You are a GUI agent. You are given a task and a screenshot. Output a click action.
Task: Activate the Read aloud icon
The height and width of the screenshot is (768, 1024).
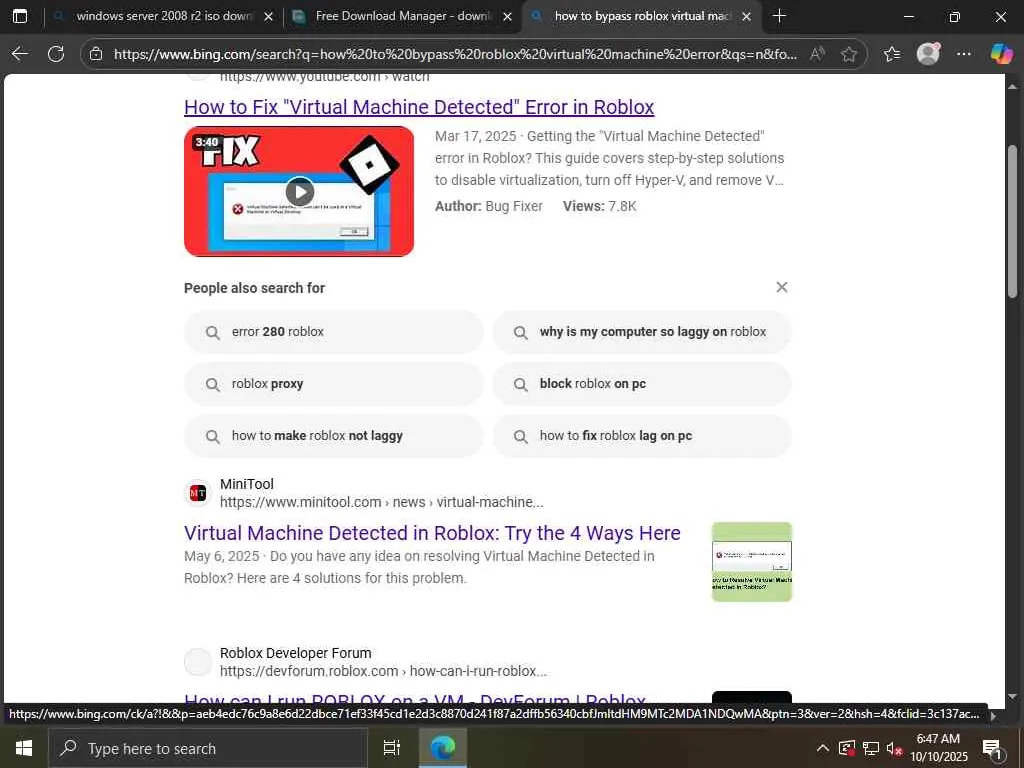tap(816, 54)
